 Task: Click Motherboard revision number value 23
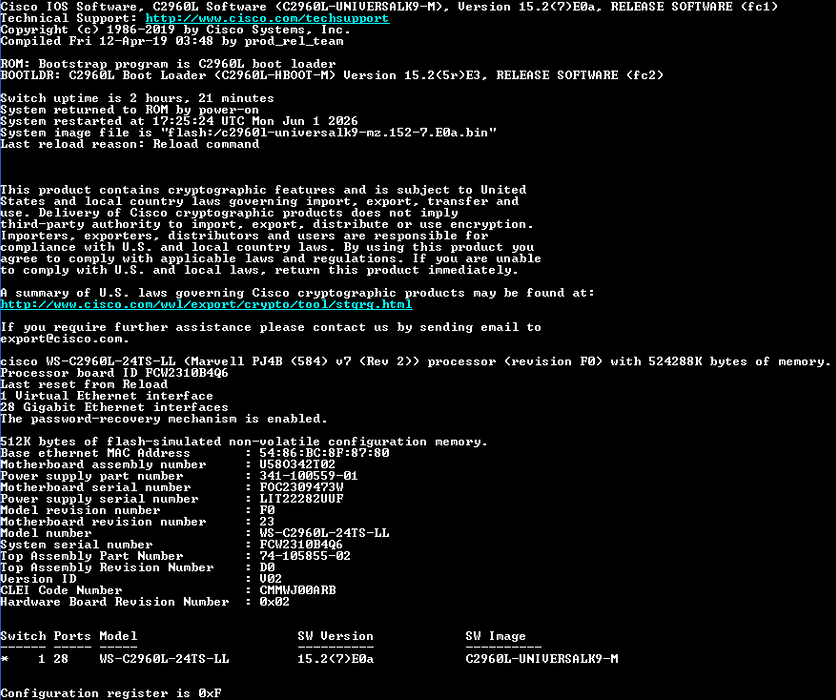(x=267, y=522)
